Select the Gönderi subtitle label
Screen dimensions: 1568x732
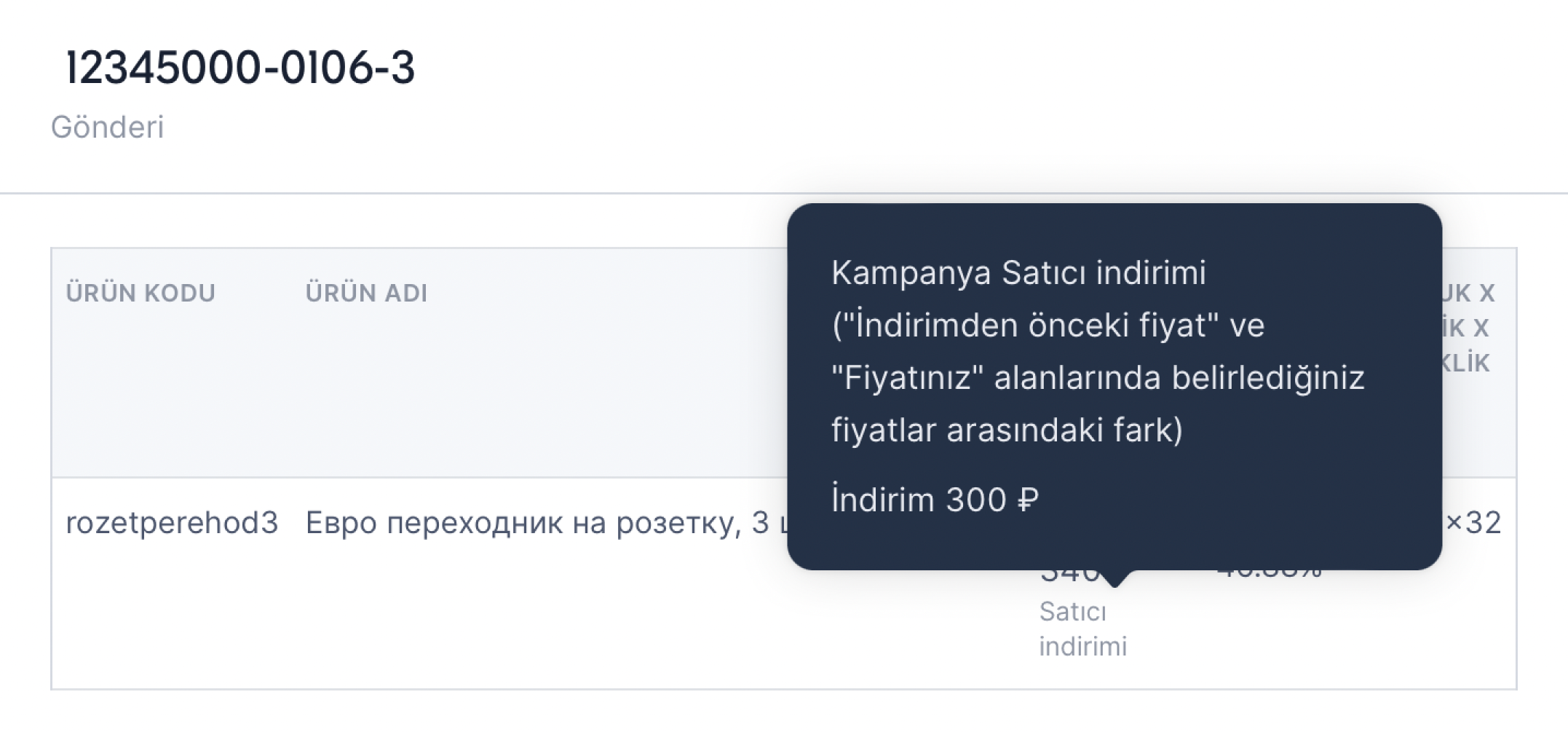[x=108, y=127]
